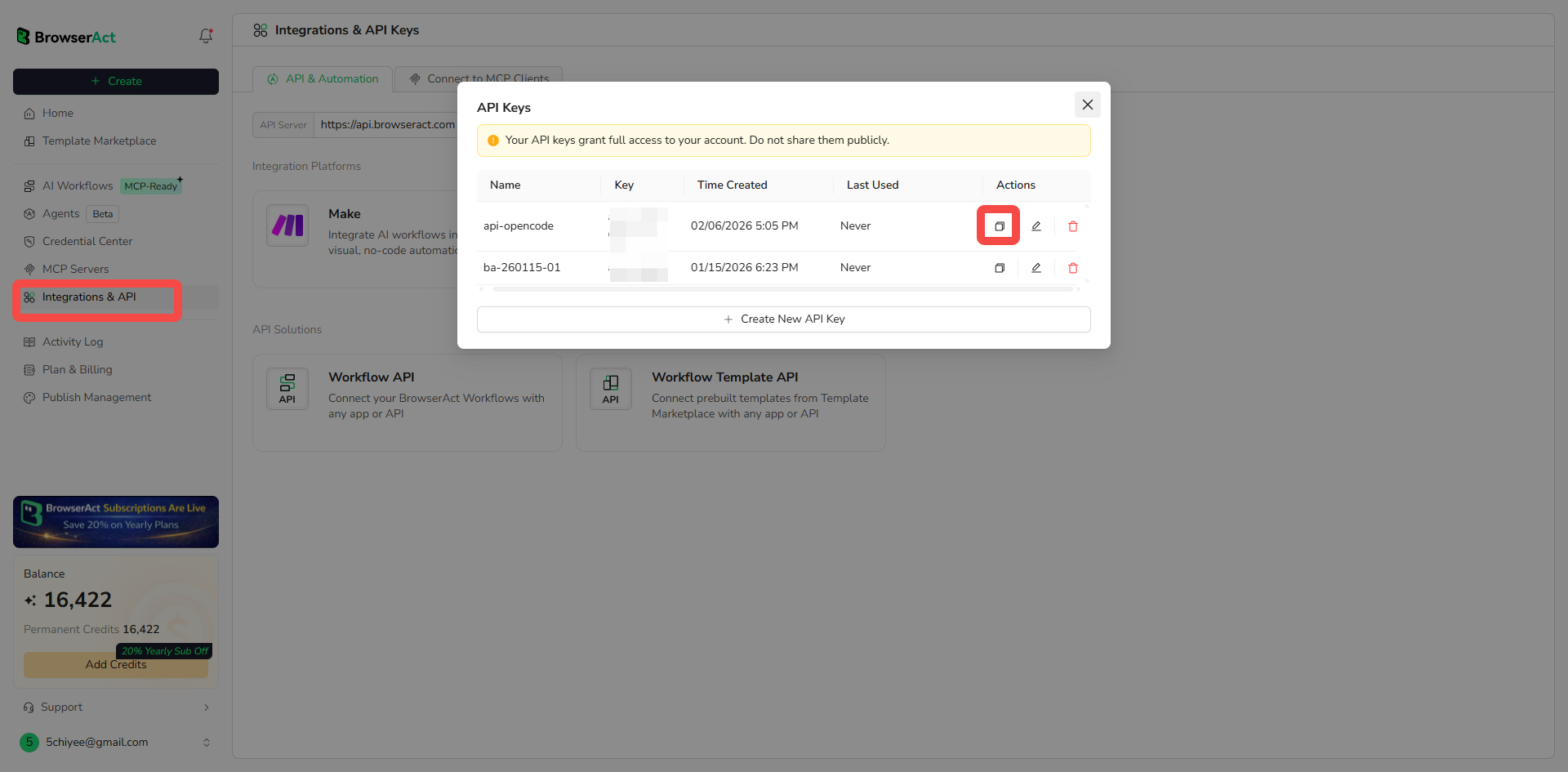Screen dimensions: 1568x772
Task: Open the Agents section
Action: coord(60,213)
